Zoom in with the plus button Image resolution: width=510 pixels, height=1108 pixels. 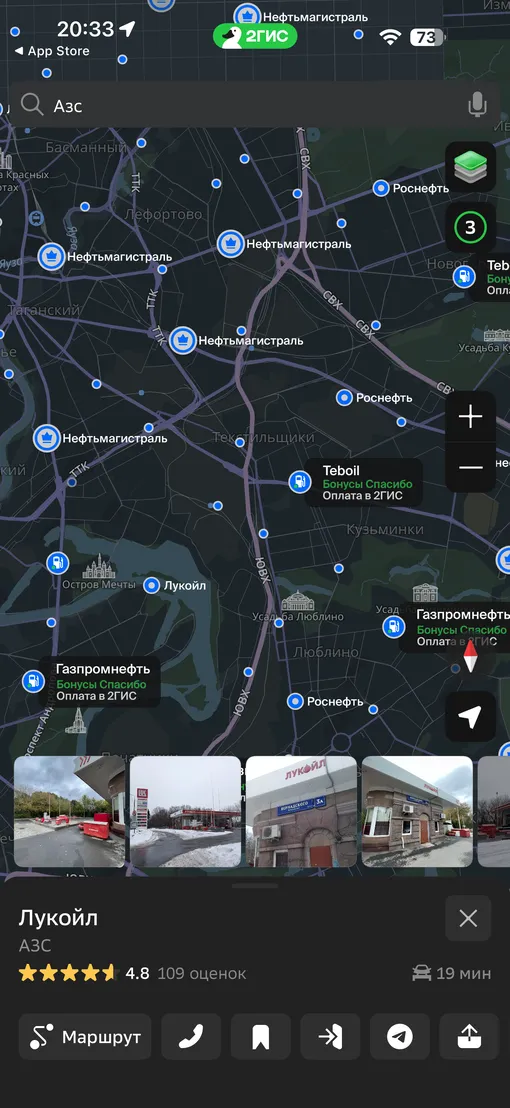click(470, 416)
